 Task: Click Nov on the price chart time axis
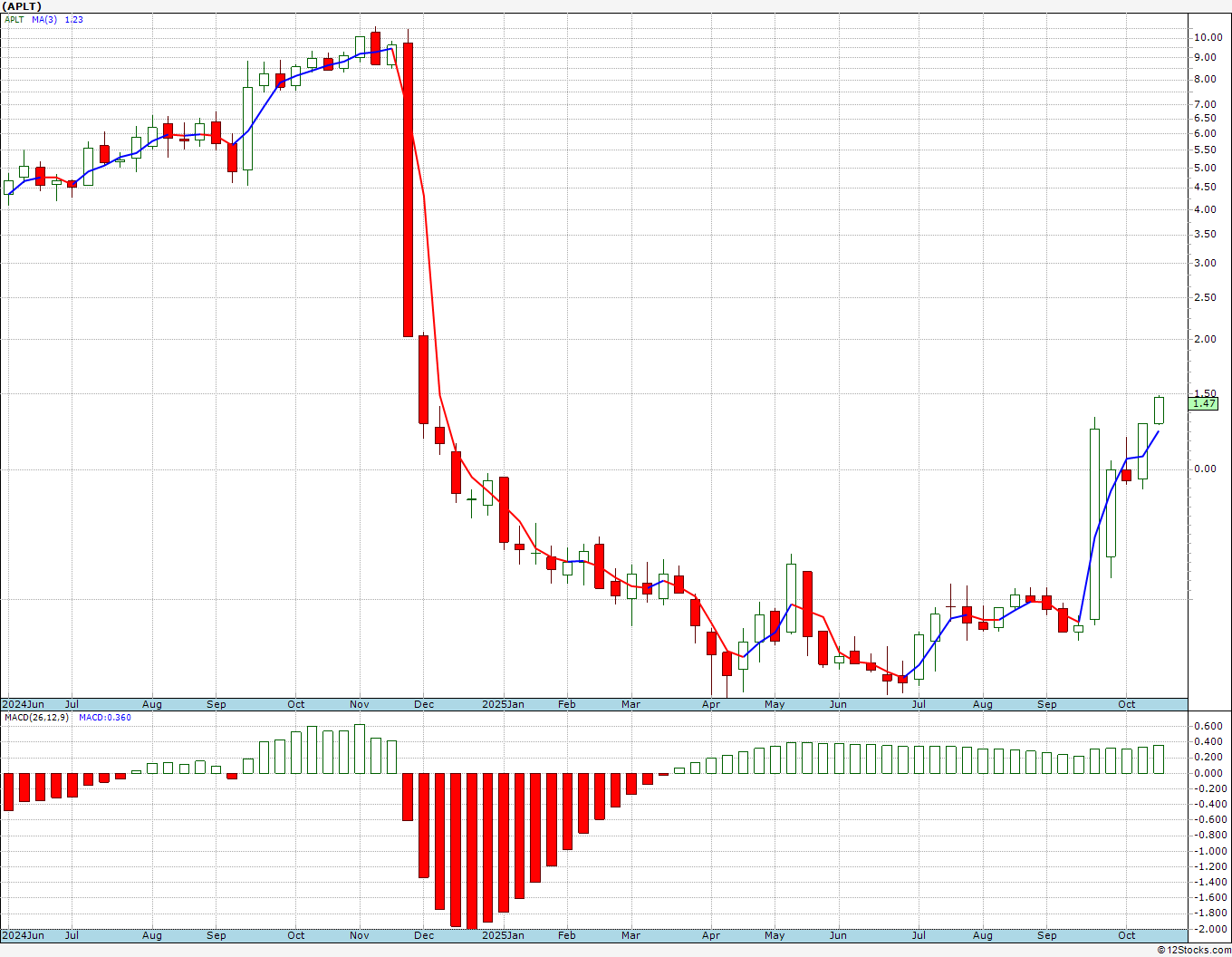tap(359, 704)
